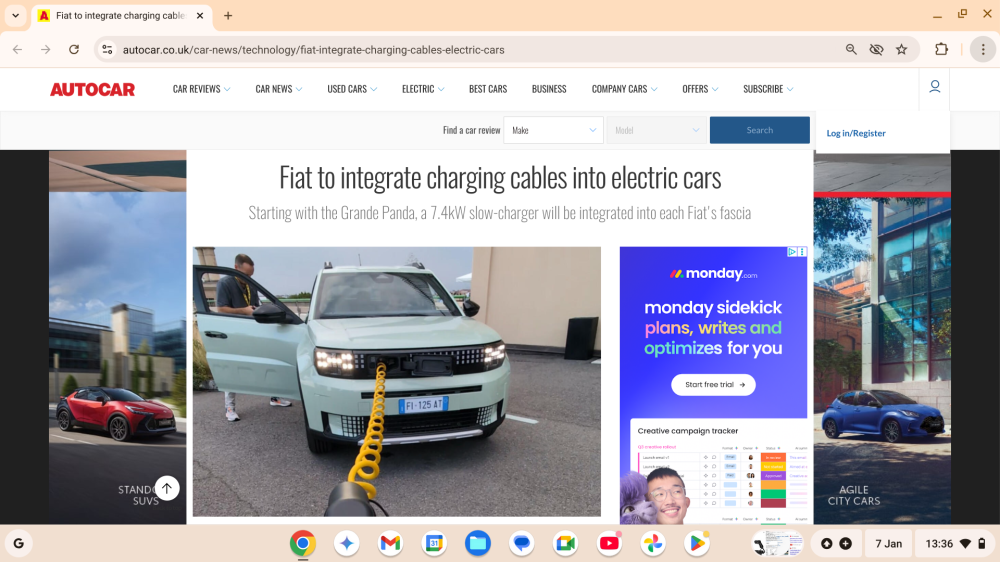Open the Files app from shelf
1000x562 pixels.
point(478,544)
